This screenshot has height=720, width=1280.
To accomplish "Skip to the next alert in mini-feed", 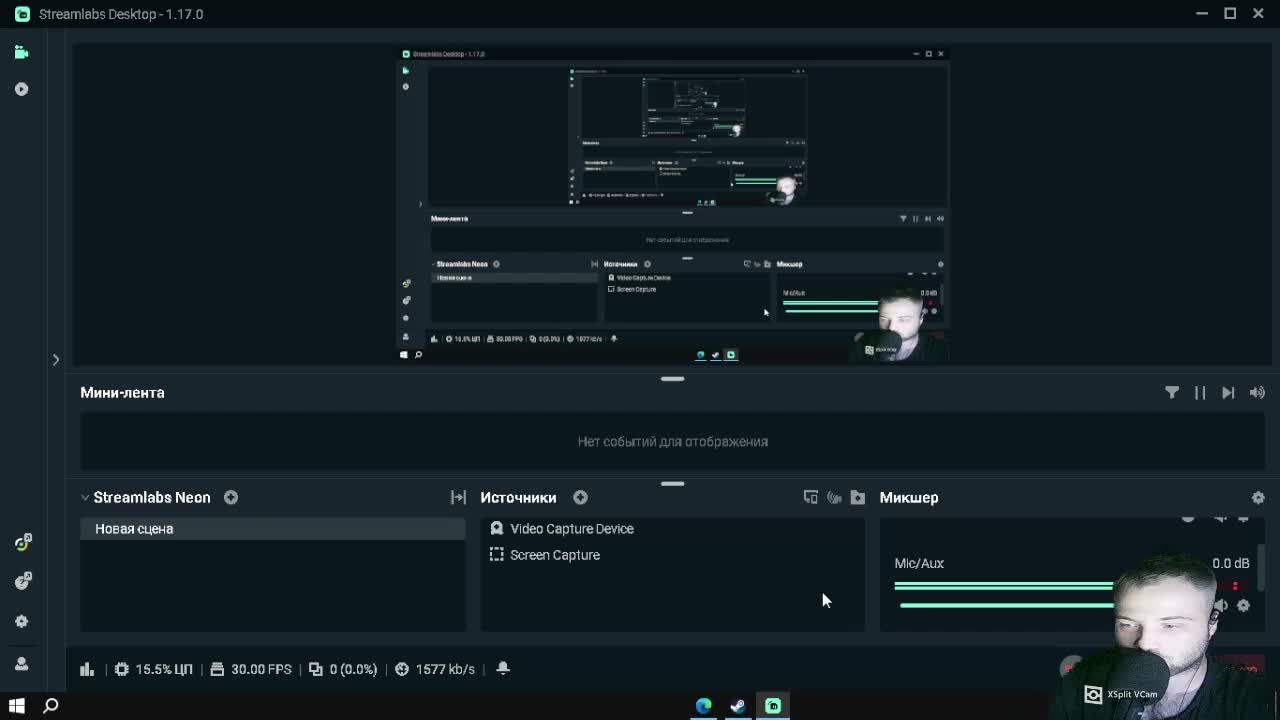I will click(x=1228, y=393).
